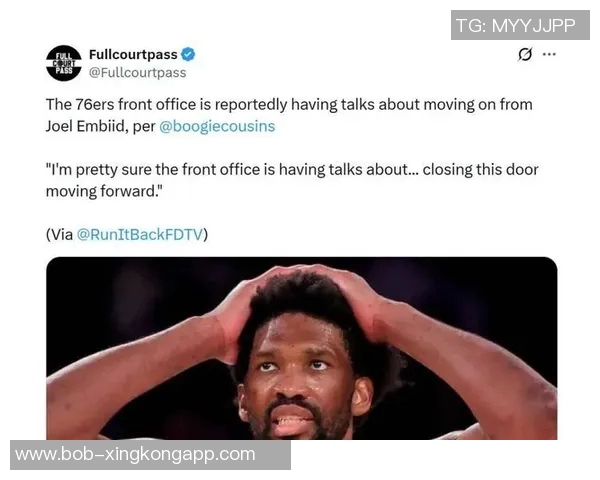600x480 pixels.
Task: Open the attached player photo
Action: pos(302,348)
